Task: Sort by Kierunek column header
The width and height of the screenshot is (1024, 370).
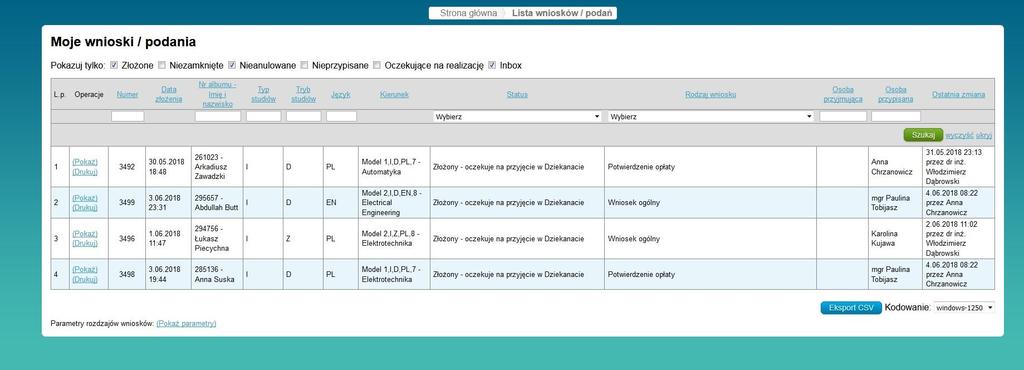Action: click(394, 95)
